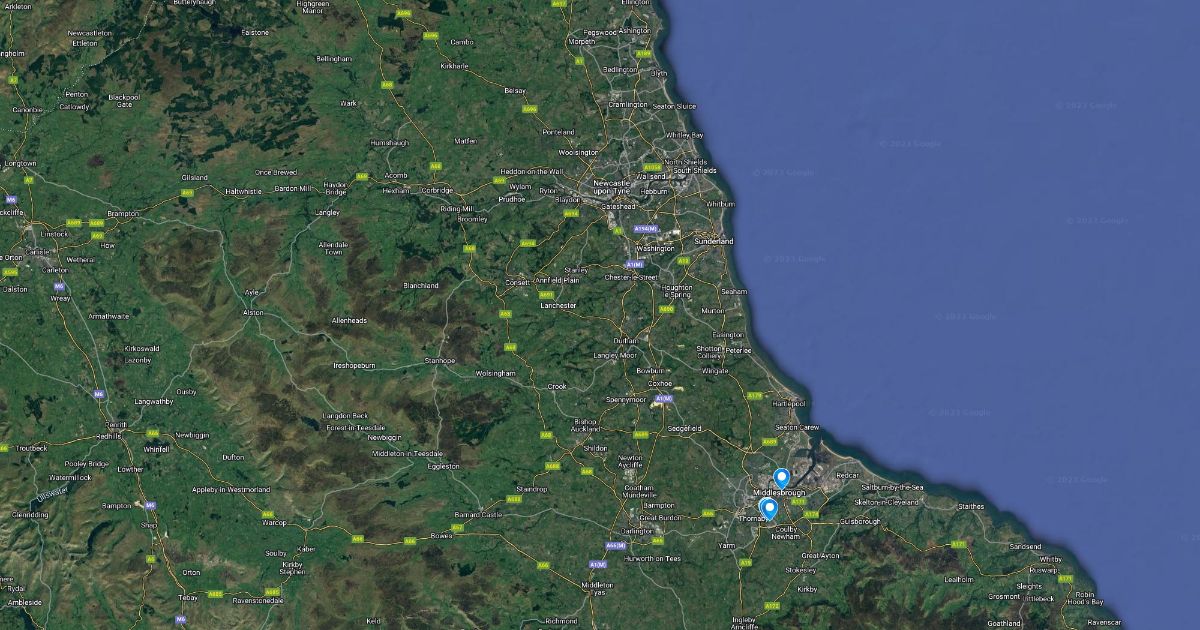This screenshot has height=630, width=1200.
Task: Select the Cramlington label
Action: 629,104
